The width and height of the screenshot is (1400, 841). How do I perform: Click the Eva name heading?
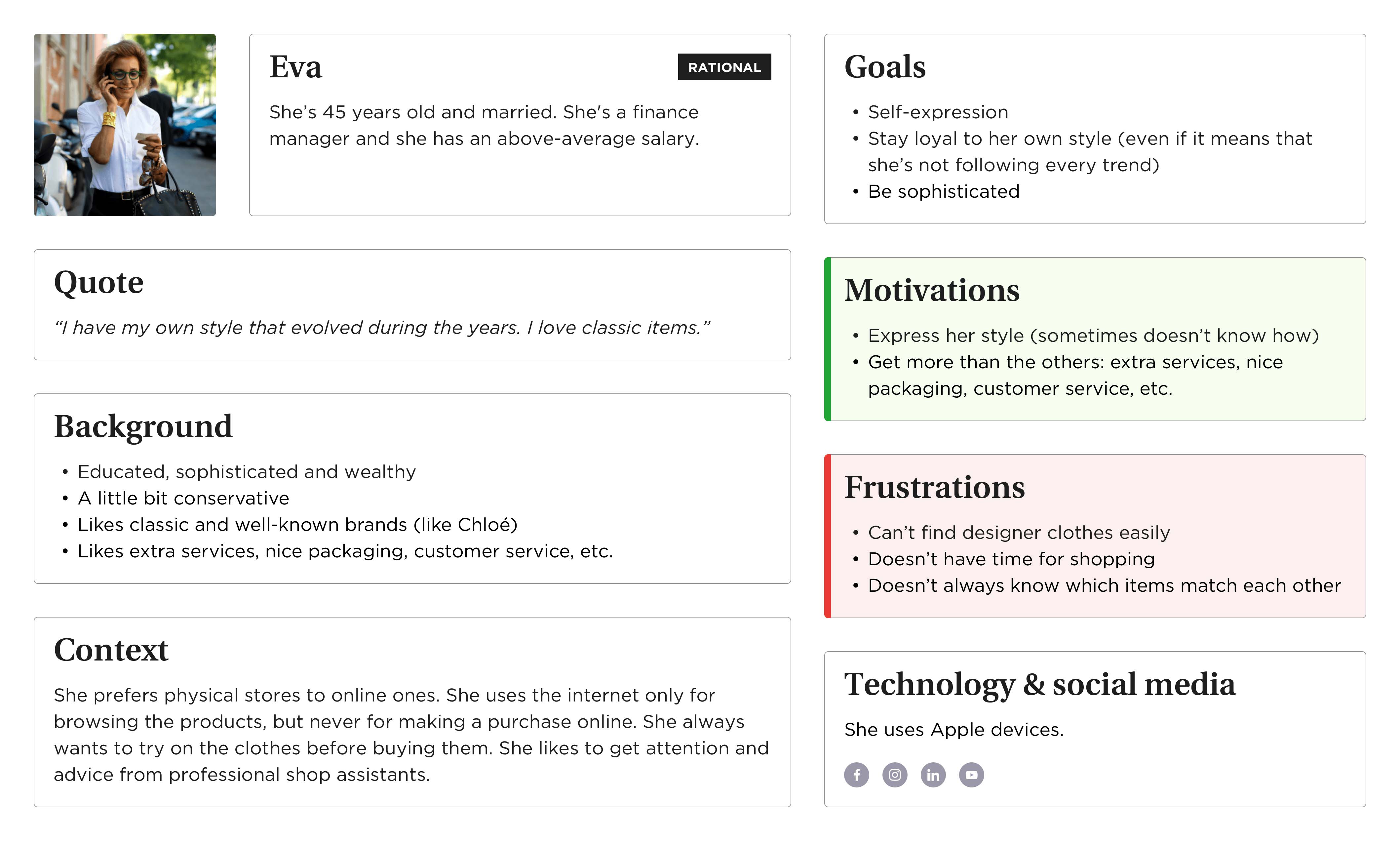pos(295,67)
